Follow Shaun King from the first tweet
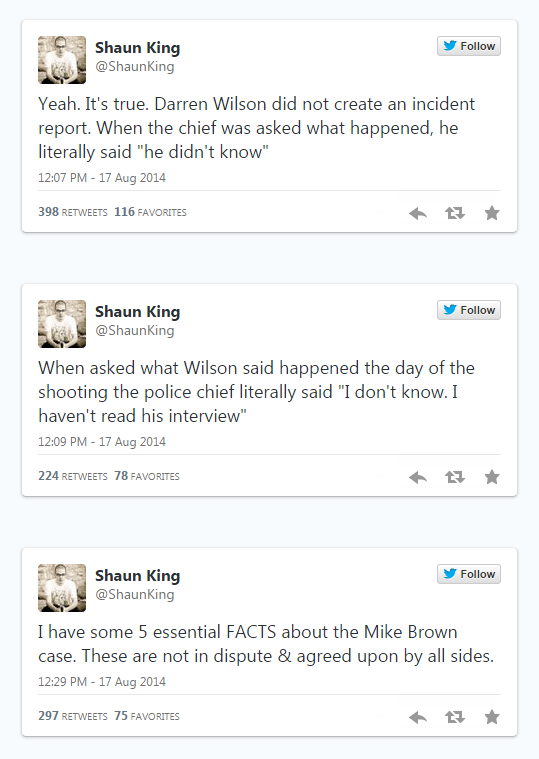 pos(469,46)
